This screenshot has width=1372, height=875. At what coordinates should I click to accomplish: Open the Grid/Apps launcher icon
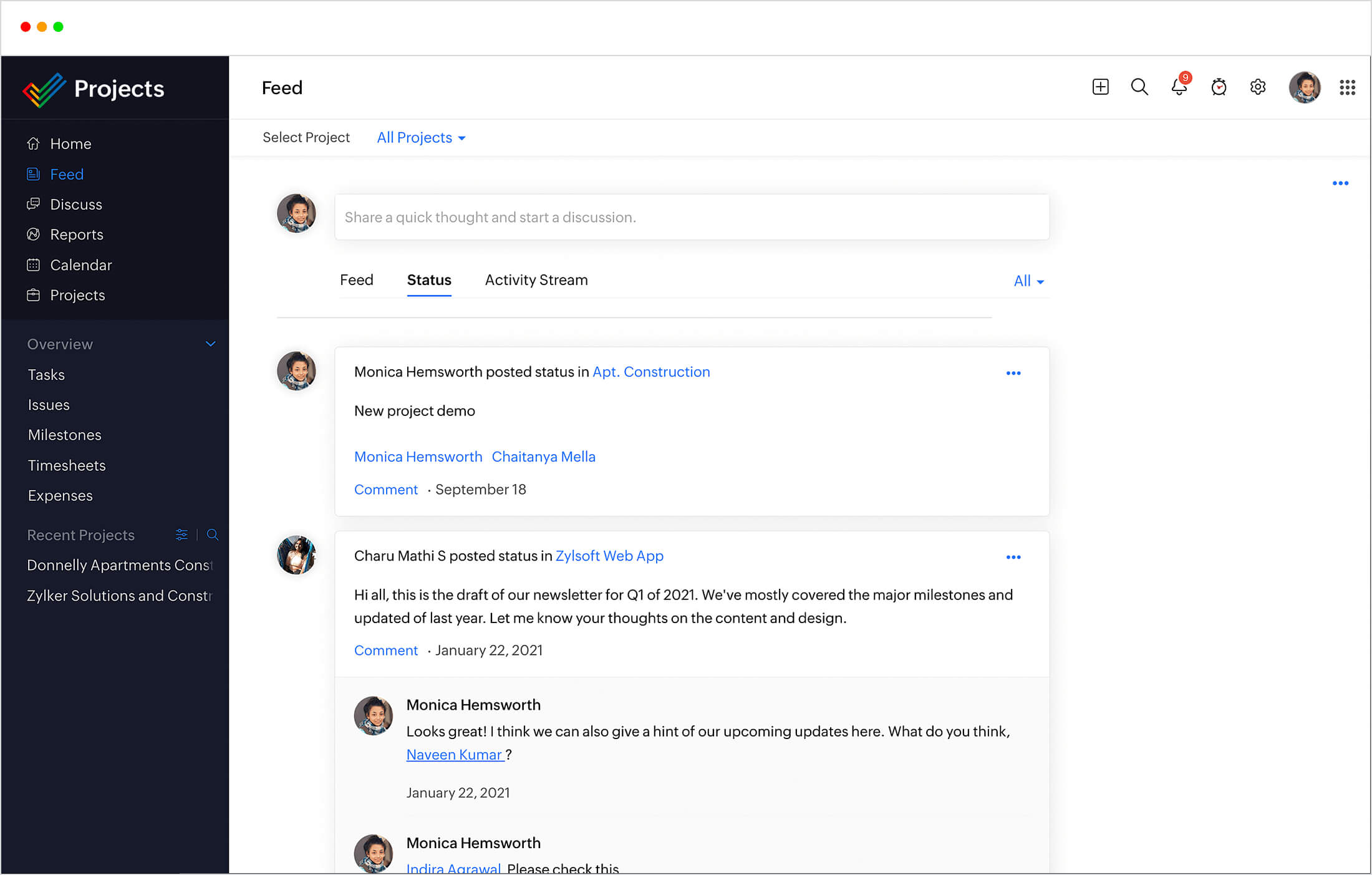click(x=1347, y=87)
